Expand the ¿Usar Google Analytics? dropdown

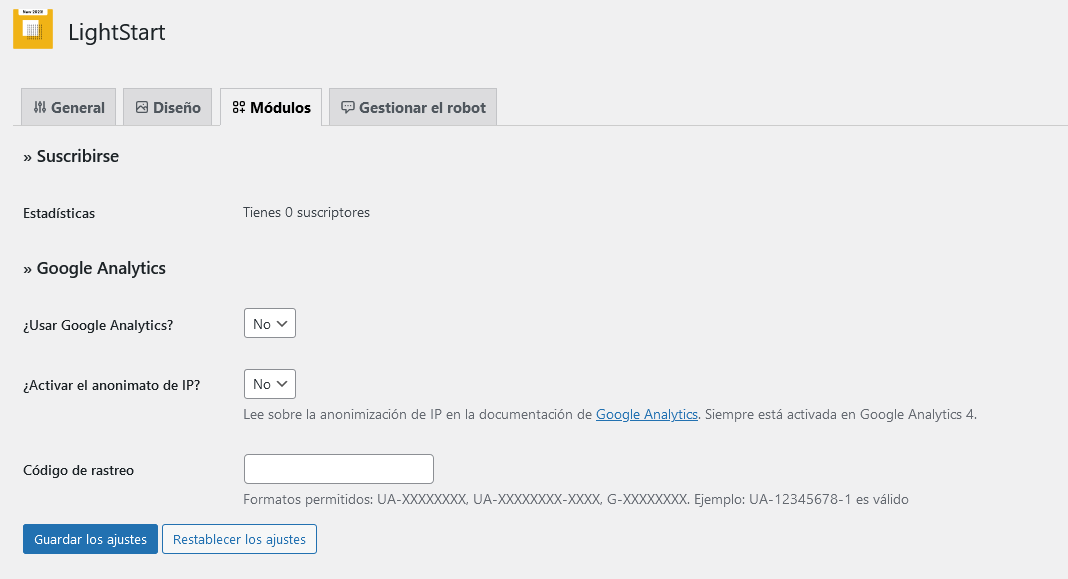pyautogui.click(x=270, y=324)
